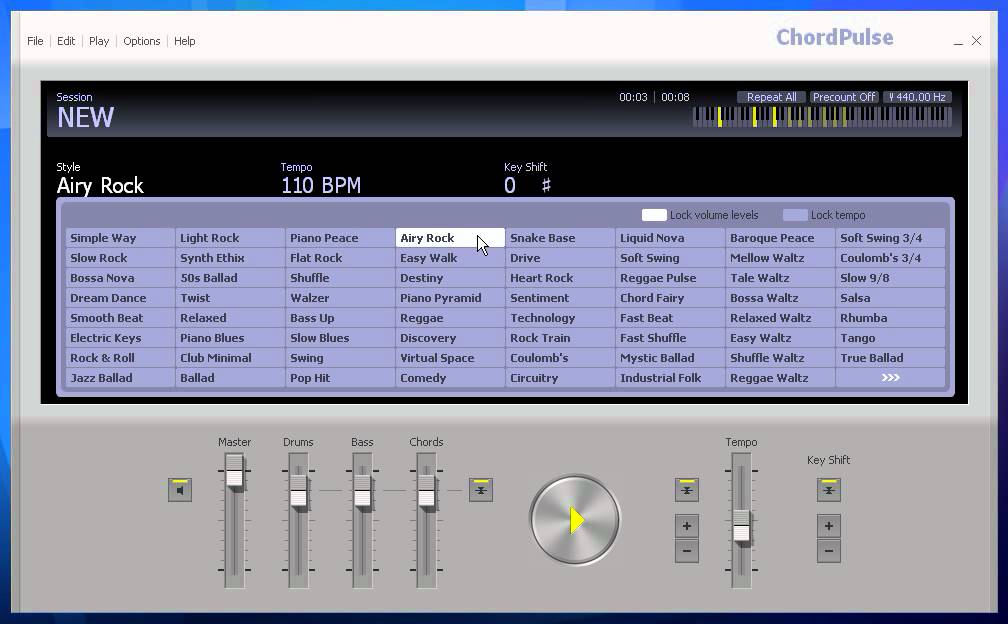Pick the Liquid Nova style
The height and width of the screenshot is (624, 1008).
pos(670,238)
